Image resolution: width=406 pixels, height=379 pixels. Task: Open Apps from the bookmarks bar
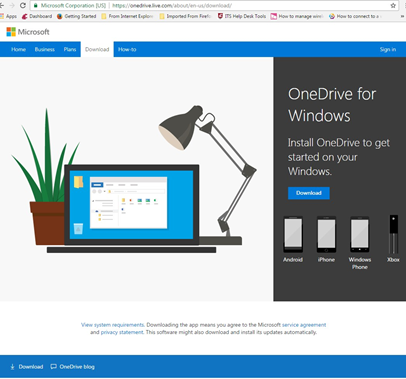click(9, 16)
